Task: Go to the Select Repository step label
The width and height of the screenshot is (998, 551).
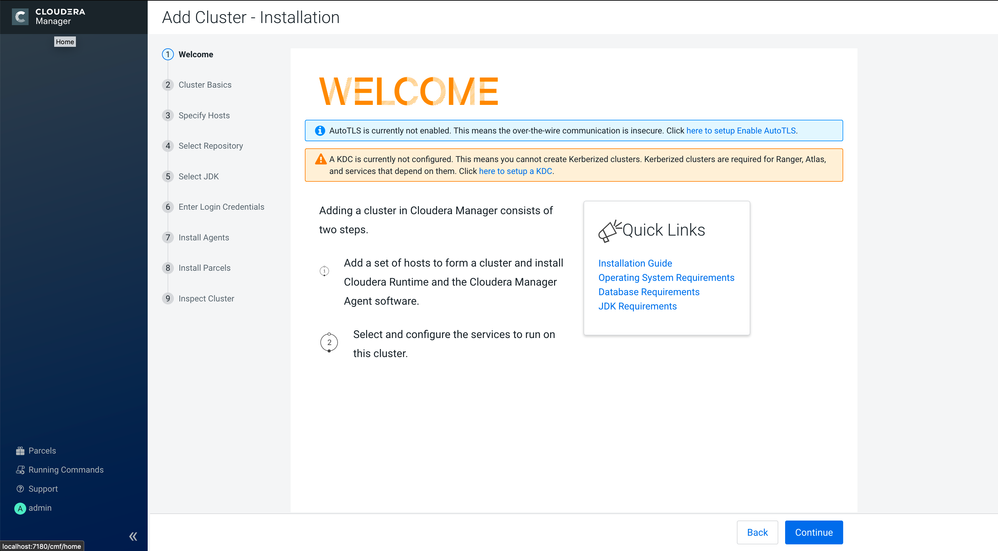Action: click(x=211, y=146)
